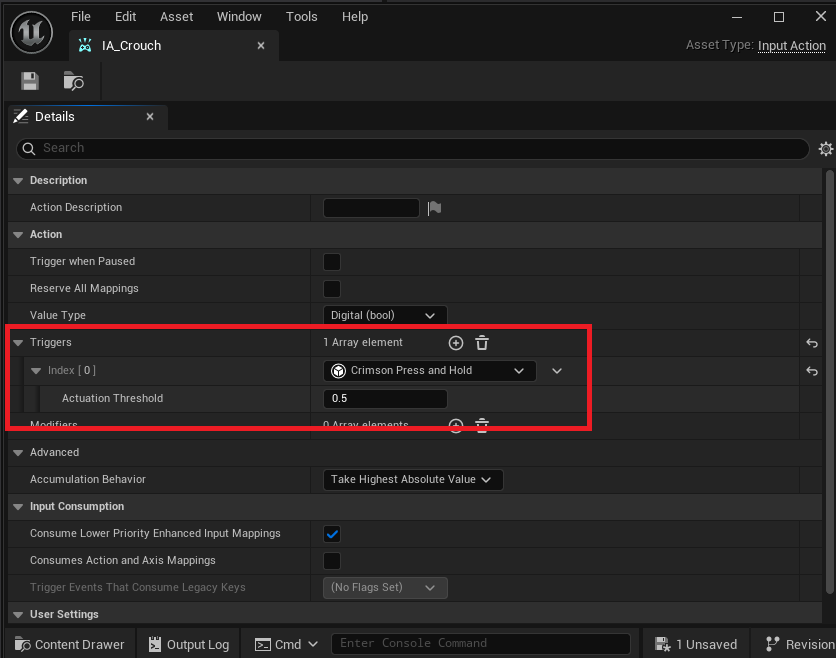836x658 pixels.
Task: Add a new Triggers array element
Action: (456, 343)
